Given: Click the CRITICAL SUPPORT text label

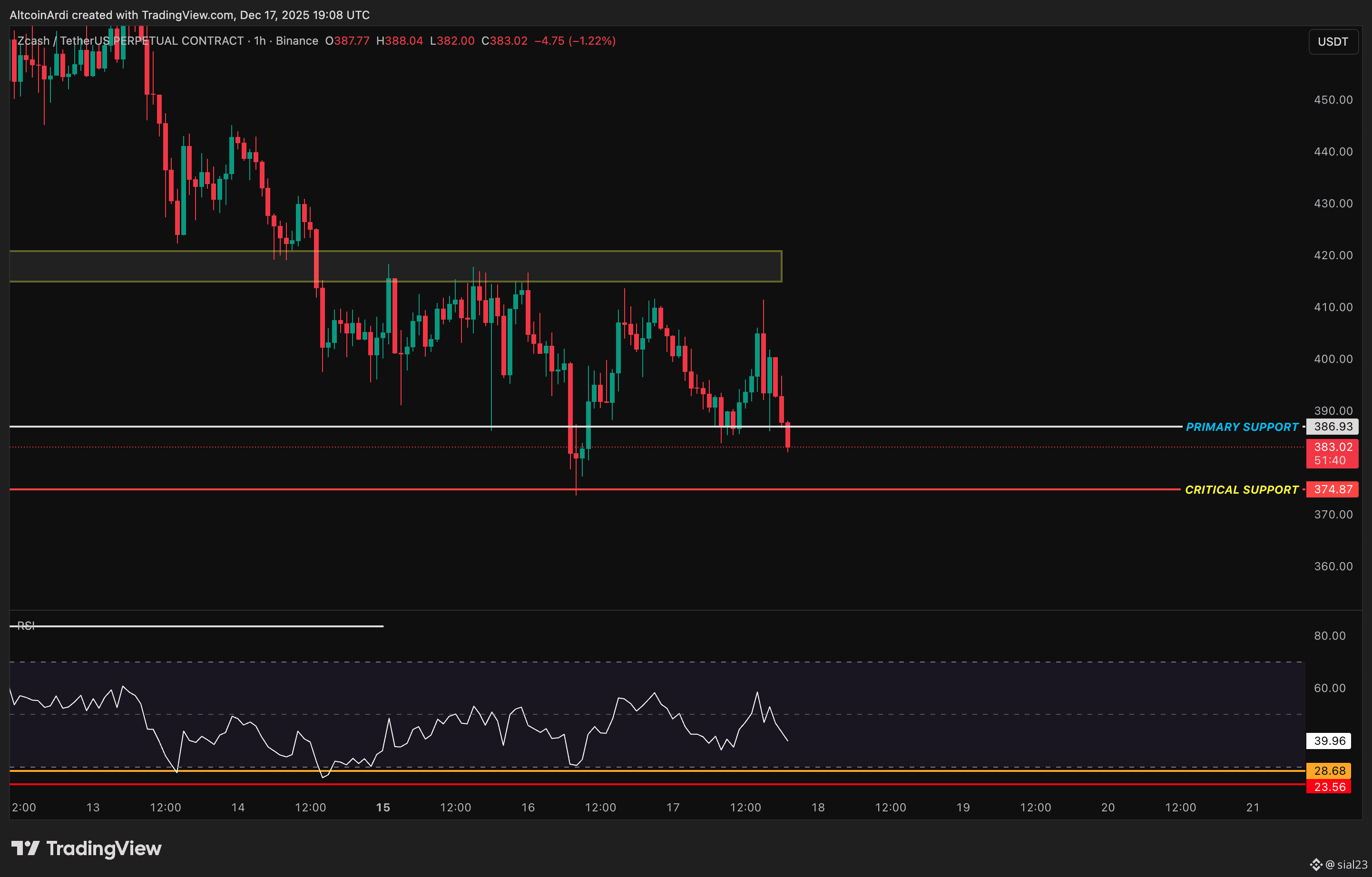Looking at the screenshot, I should (1241, 490).
